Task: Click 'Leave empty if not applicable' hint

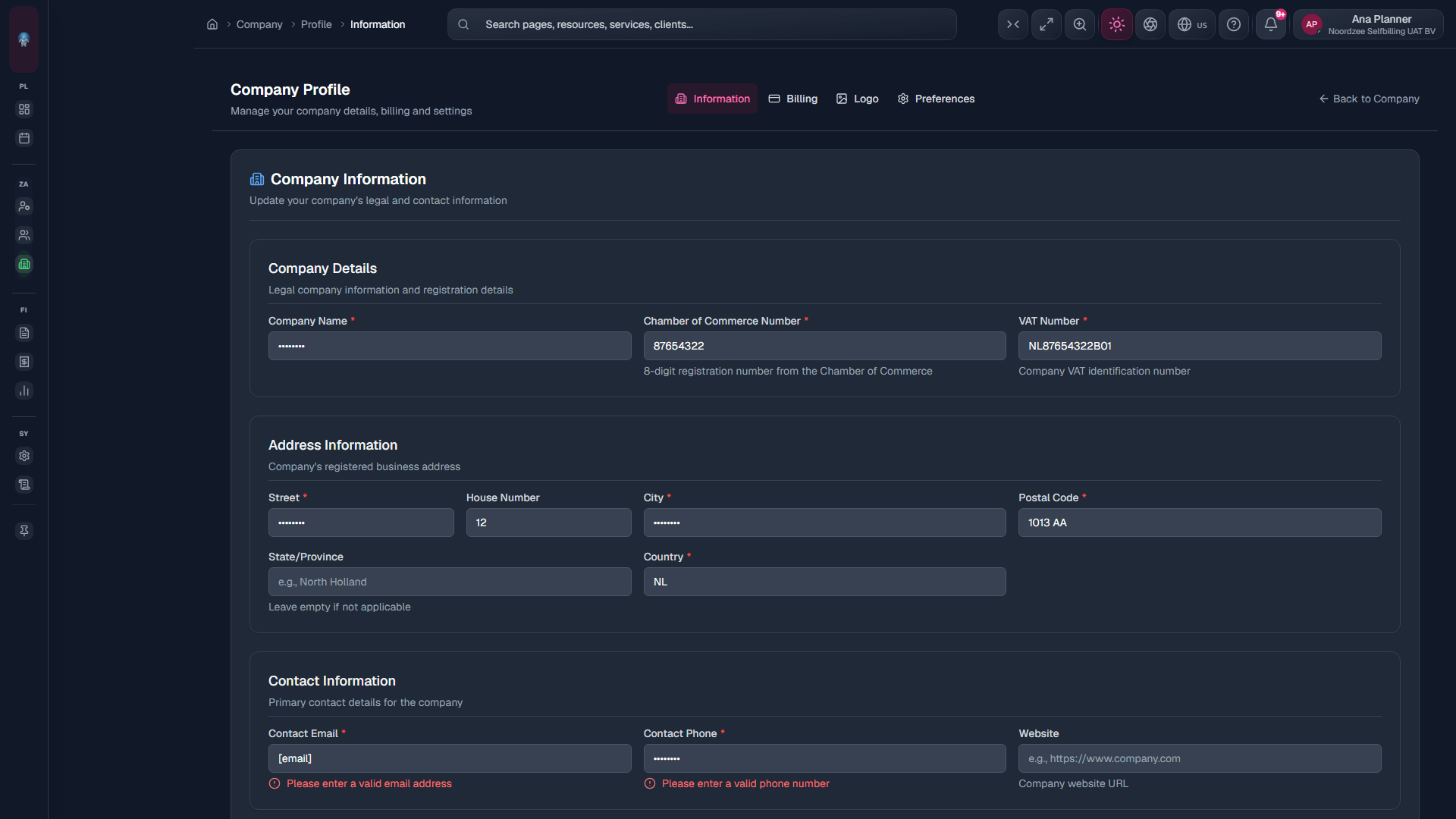Action: point(340,607)
